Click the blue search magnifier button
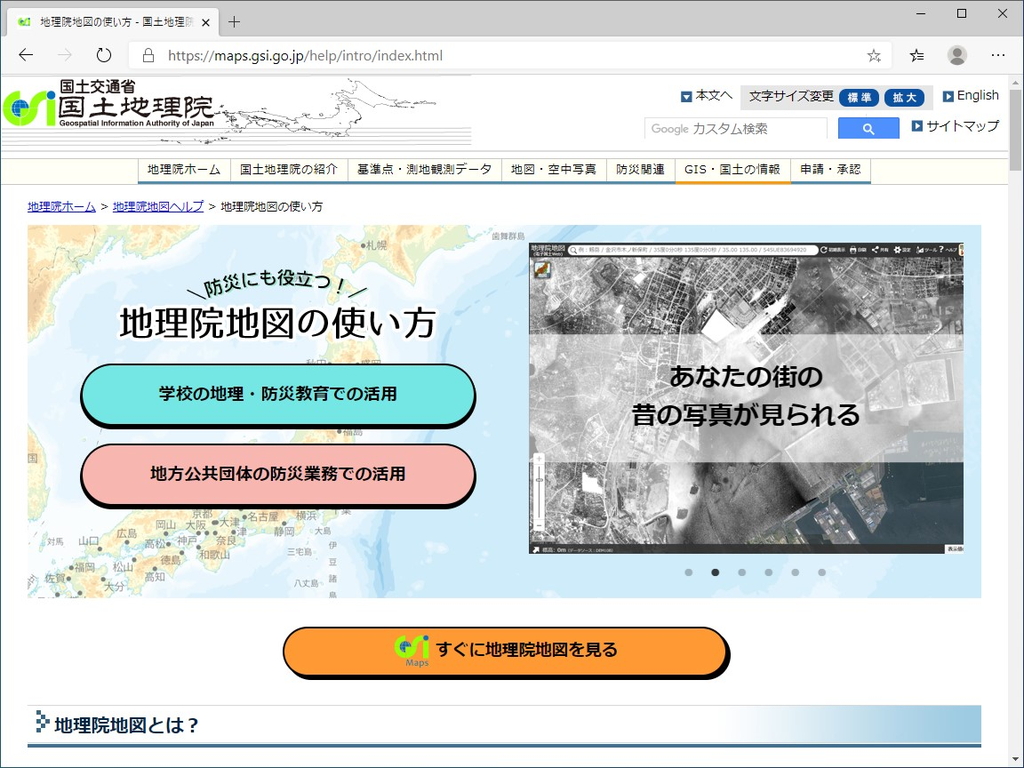Screen dimensions: 1024x768 tap(867, 128)
